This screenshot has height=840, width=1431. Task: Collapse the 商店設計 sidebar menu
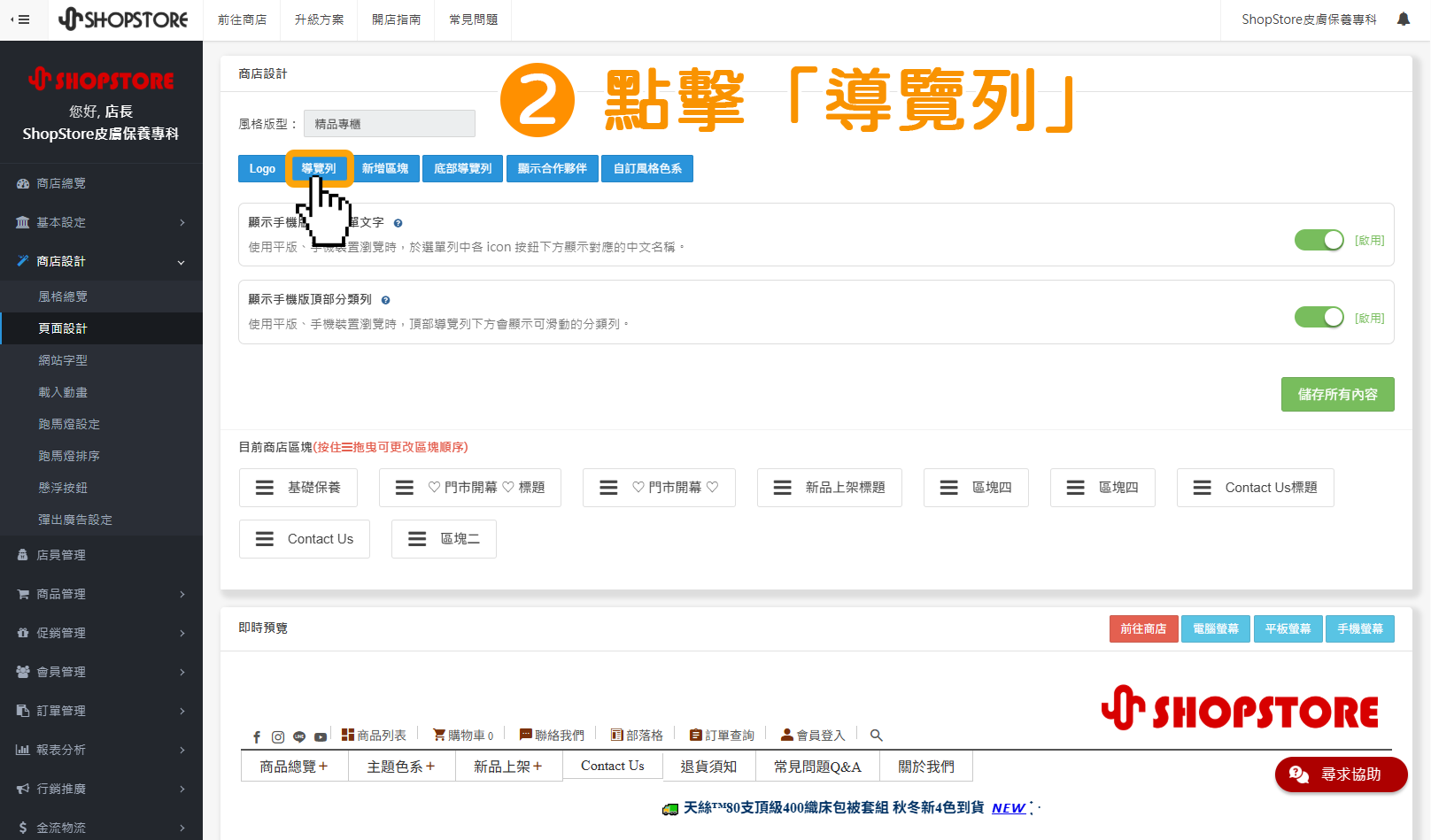[x=101, y=261]
